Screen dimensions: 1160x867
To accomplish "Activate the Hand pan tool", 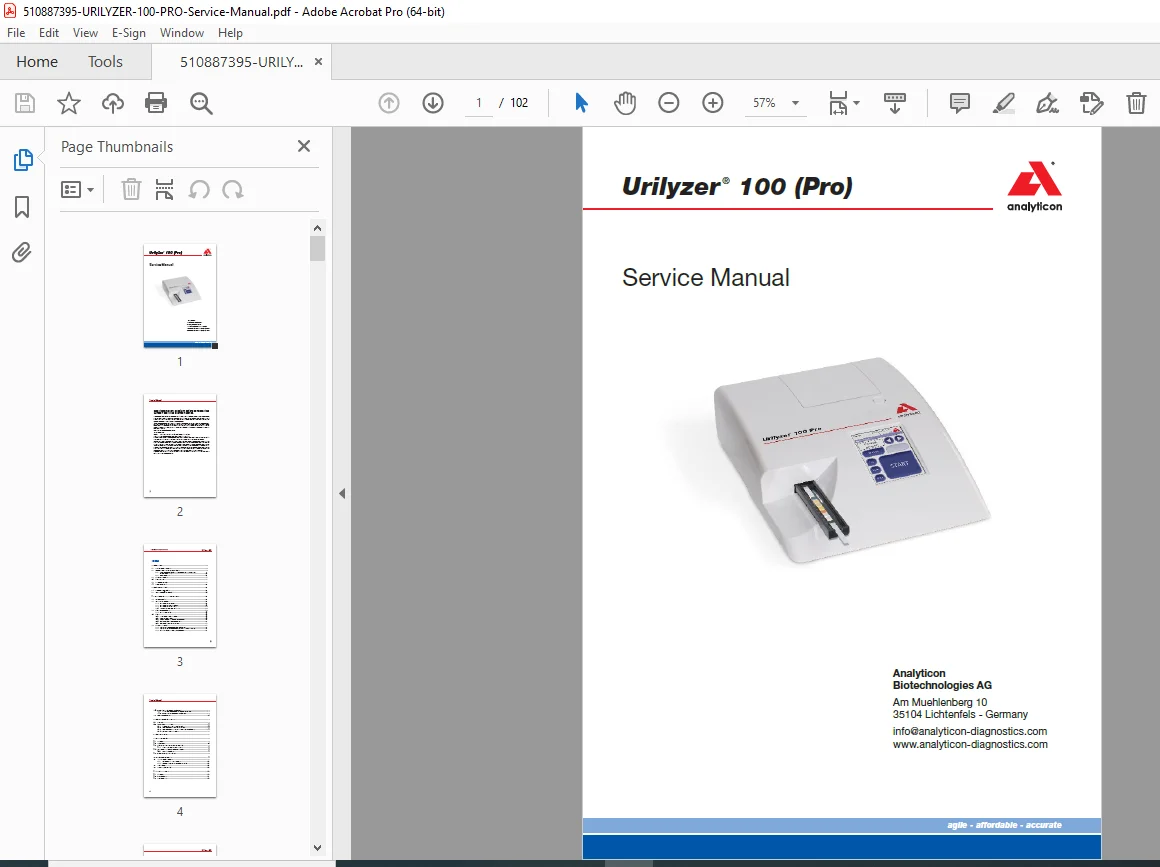I will pyautogui.click(x=625, y=103).
